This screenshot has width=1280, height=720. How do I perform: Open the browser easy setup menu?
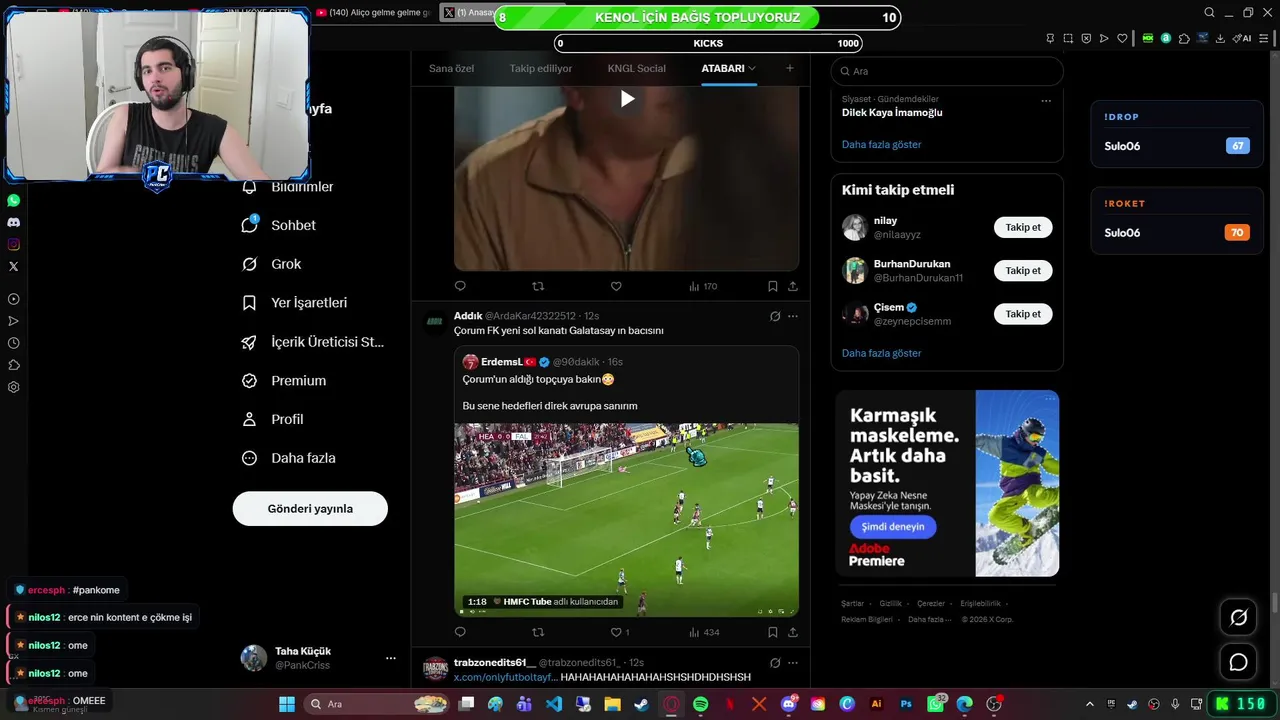tap(1266, 38)
